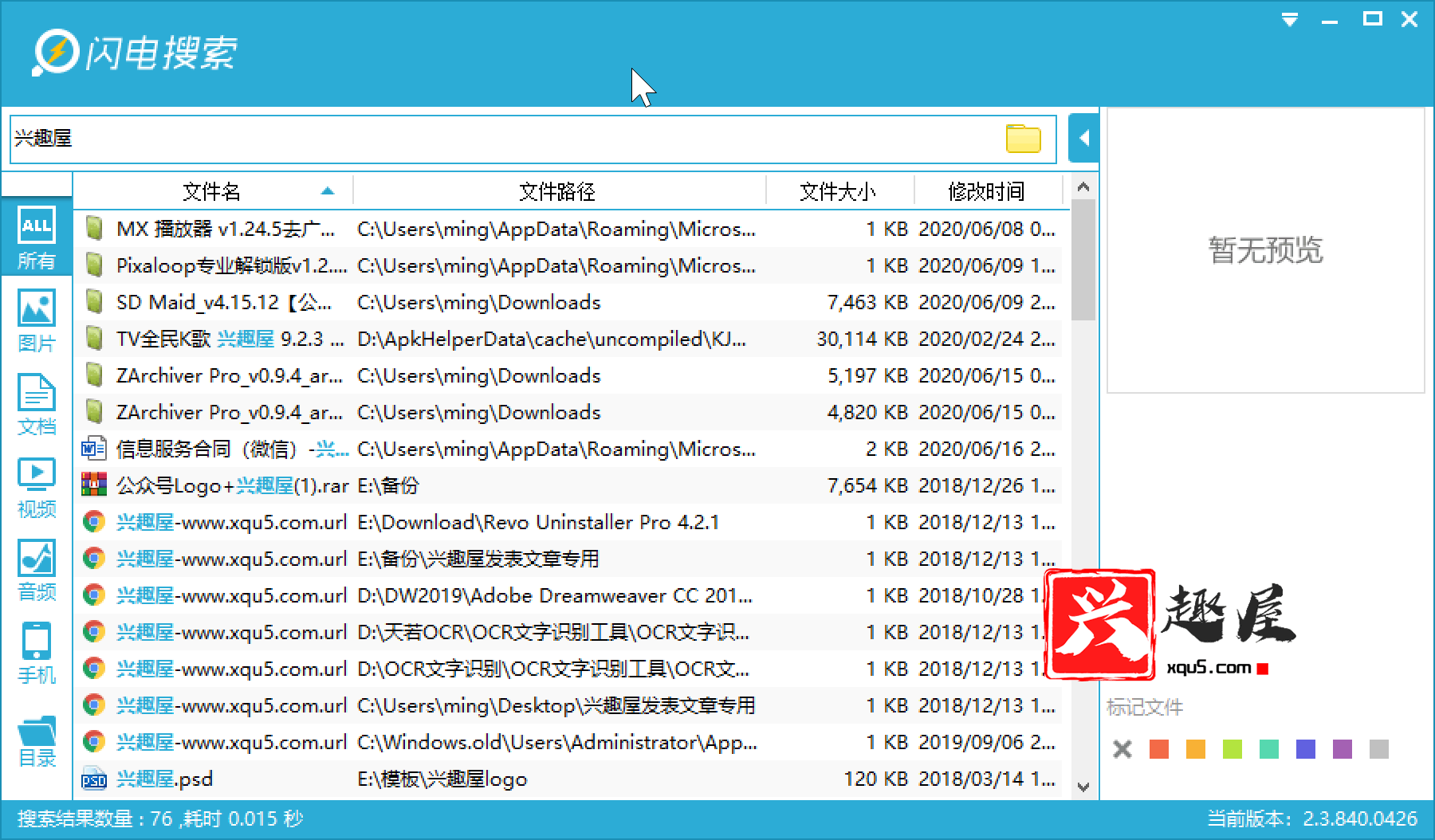
Task: Click path E:\Download\Revo Uninstaller Pro 4.2.1
Action: click(538, 522)
